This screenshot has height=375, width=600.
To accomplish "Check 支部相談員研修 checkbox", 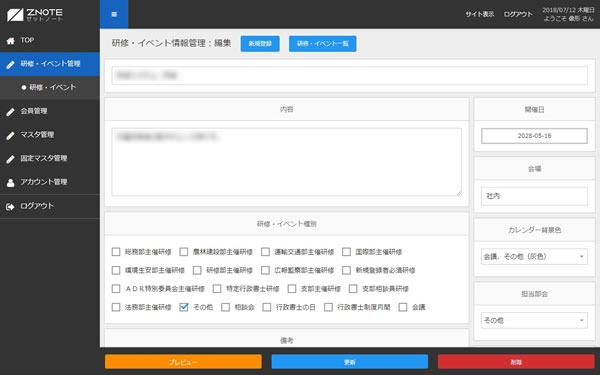I will [x=353, y=289].
